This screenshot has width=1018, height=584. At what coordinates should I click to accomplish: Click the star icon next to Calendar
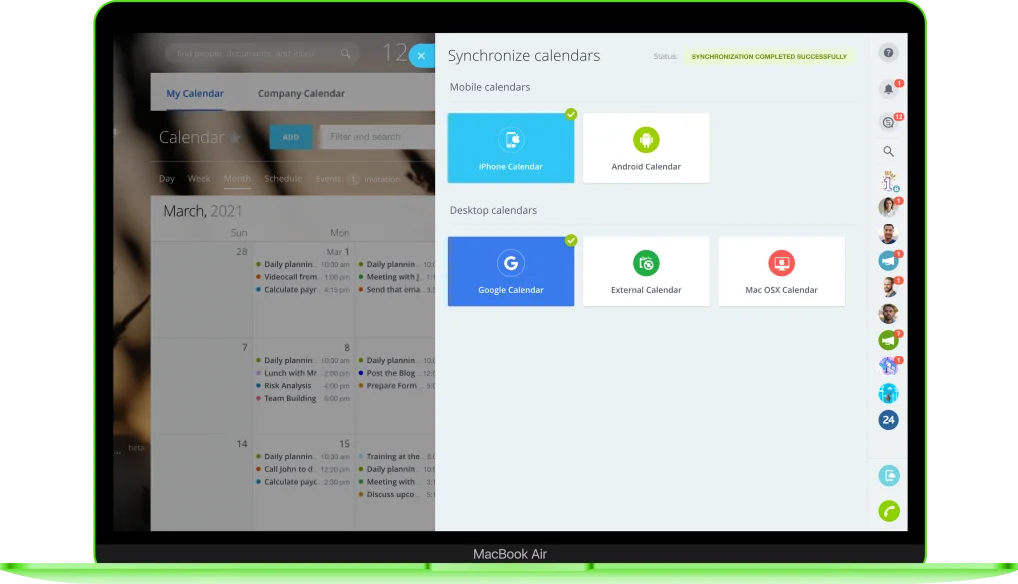click(x=235, y=138)
